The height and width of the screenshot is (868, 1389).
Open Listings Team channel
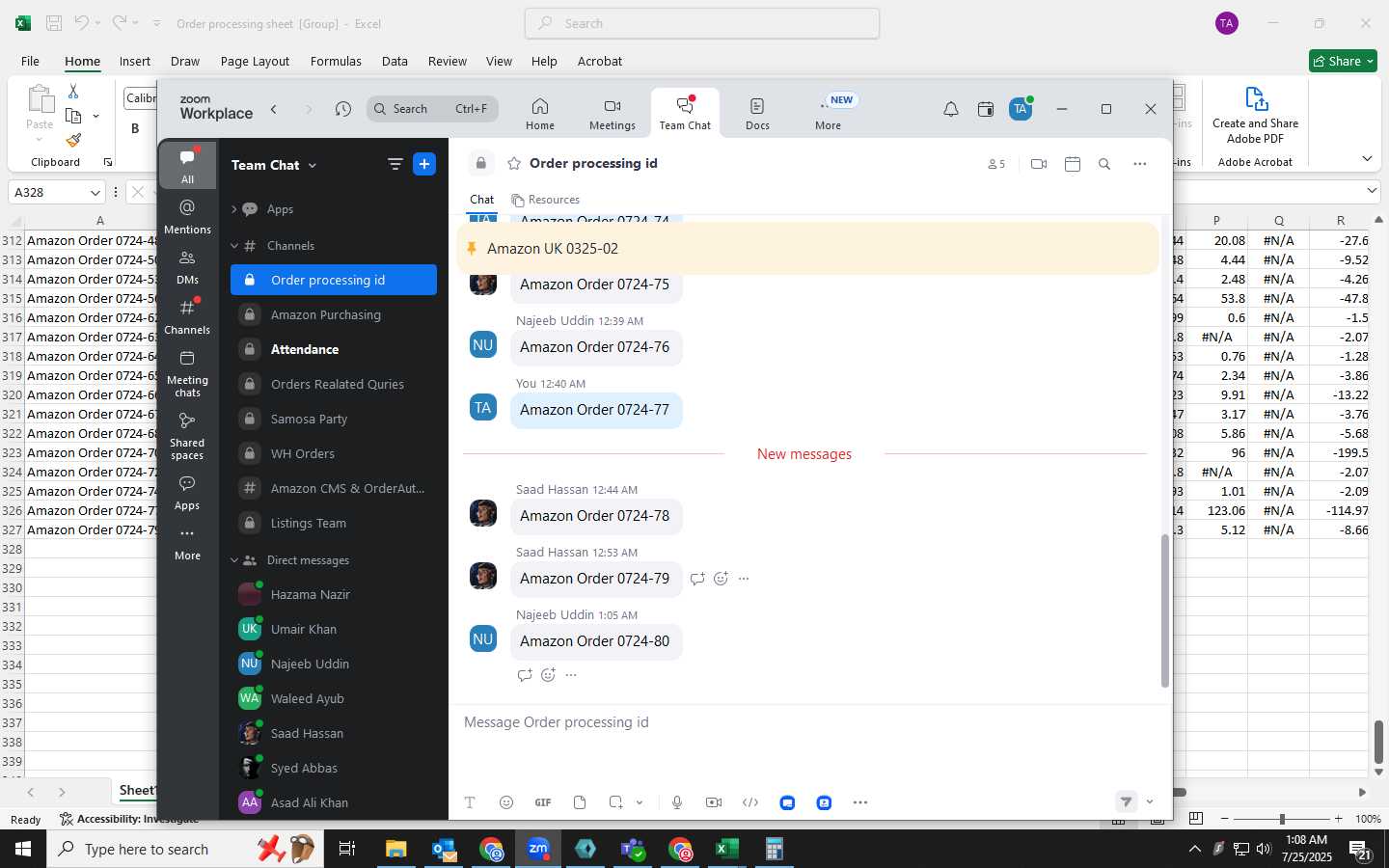[334, 523]
